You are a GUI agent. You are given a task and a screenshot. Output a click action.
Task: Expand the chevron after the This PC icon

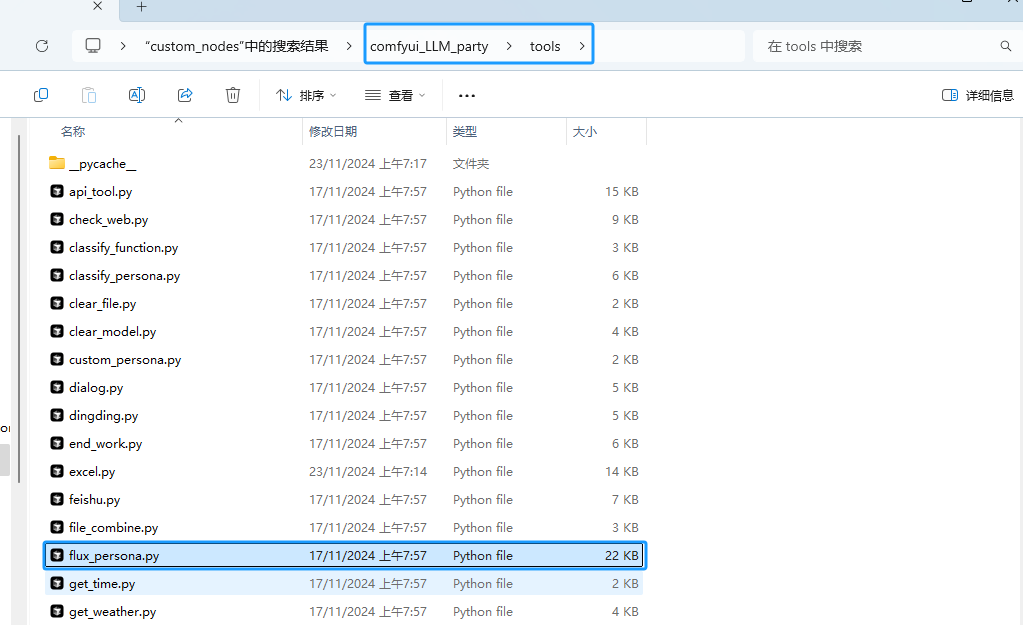pos(123,46)
